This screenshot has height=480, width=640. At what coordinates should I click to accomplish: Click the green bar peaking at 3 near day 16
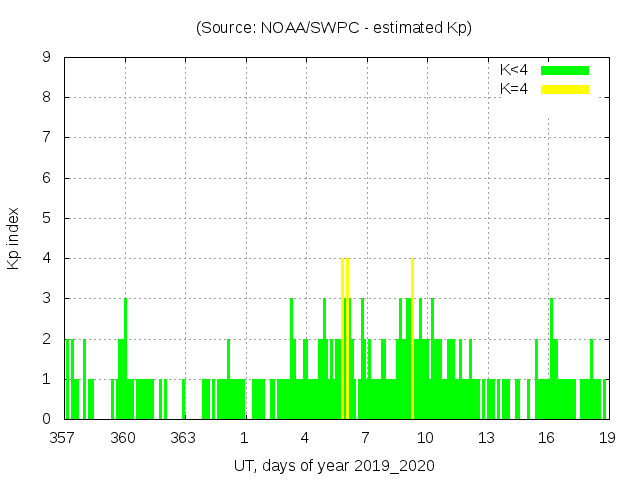click(x=551, y=360)
